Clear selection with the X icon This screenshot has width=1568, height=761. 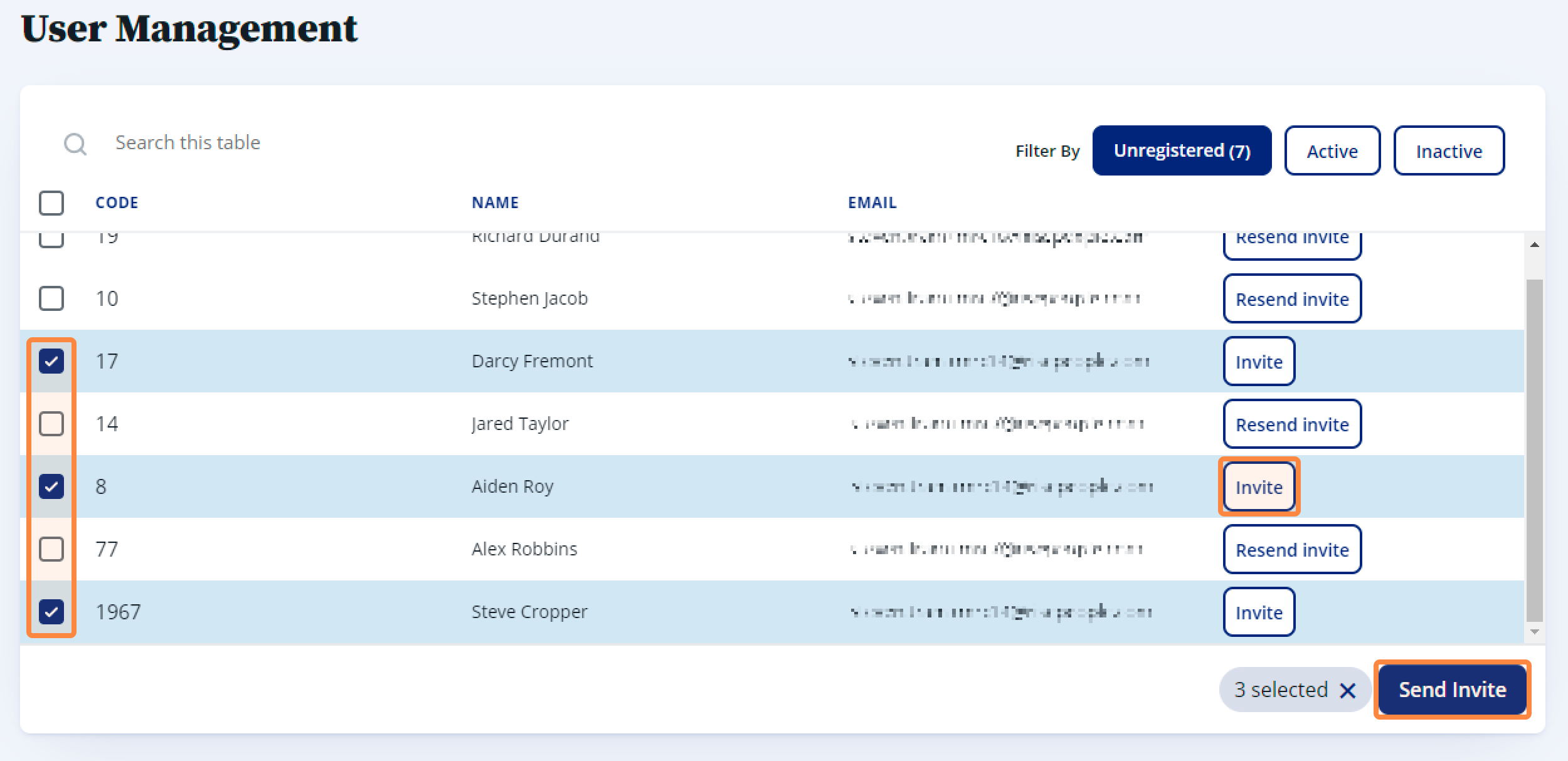point(1347,691)
